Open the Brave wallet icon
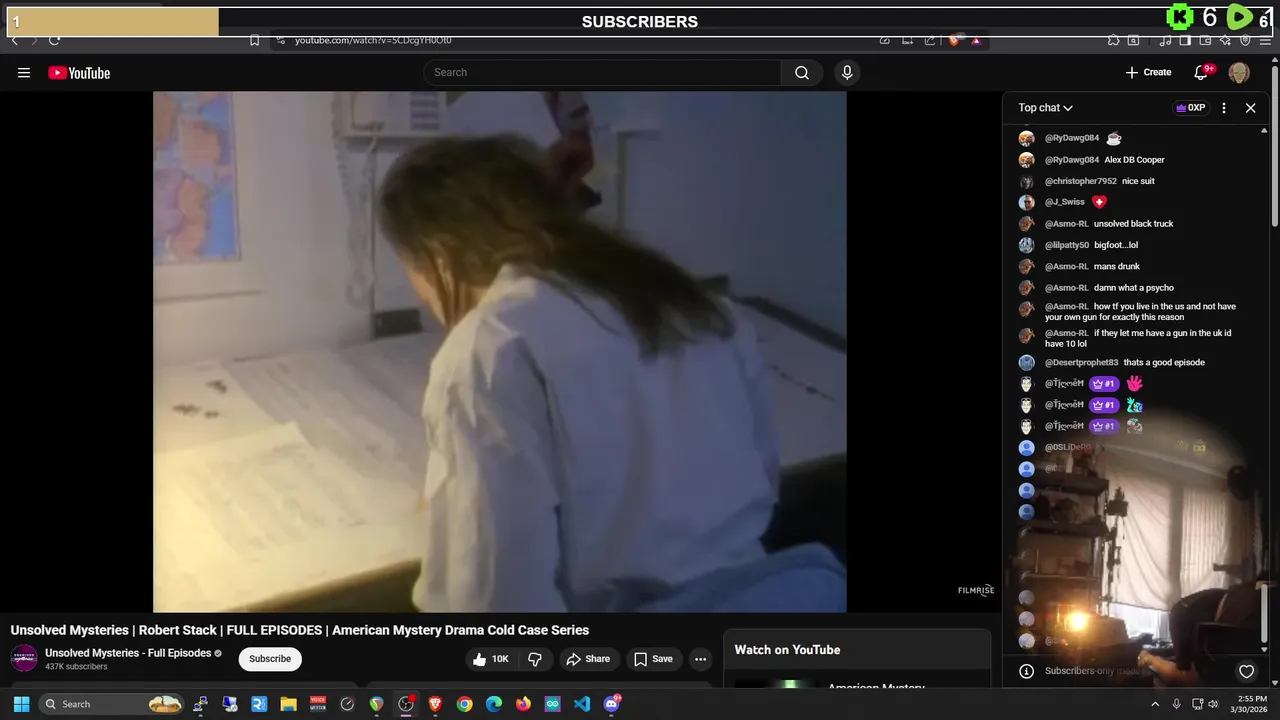1280x720 pixels. click(1205, 41)
